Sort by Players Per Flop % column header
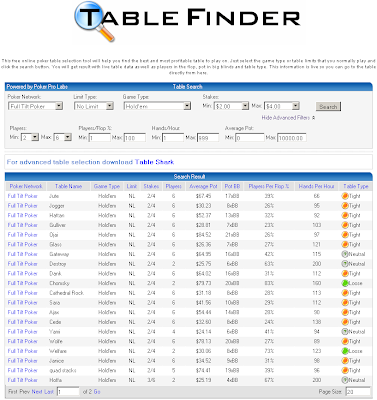The image size is (377, 400). coord(269,186)
